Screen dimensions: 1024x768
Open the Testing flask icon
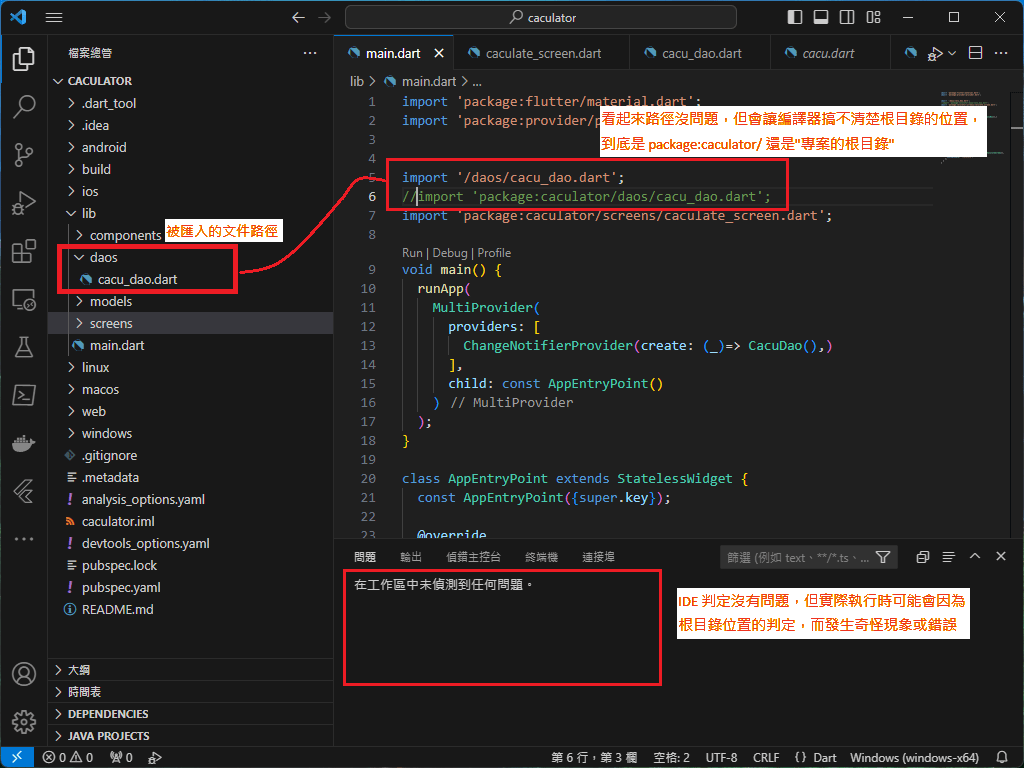pos(24,347)
